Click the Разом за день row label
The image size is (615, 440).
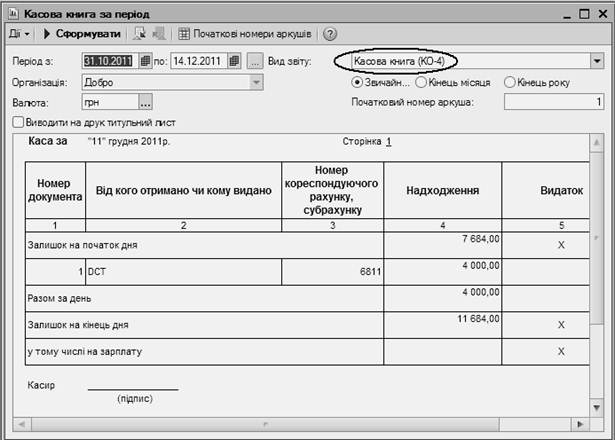(59, 298)
